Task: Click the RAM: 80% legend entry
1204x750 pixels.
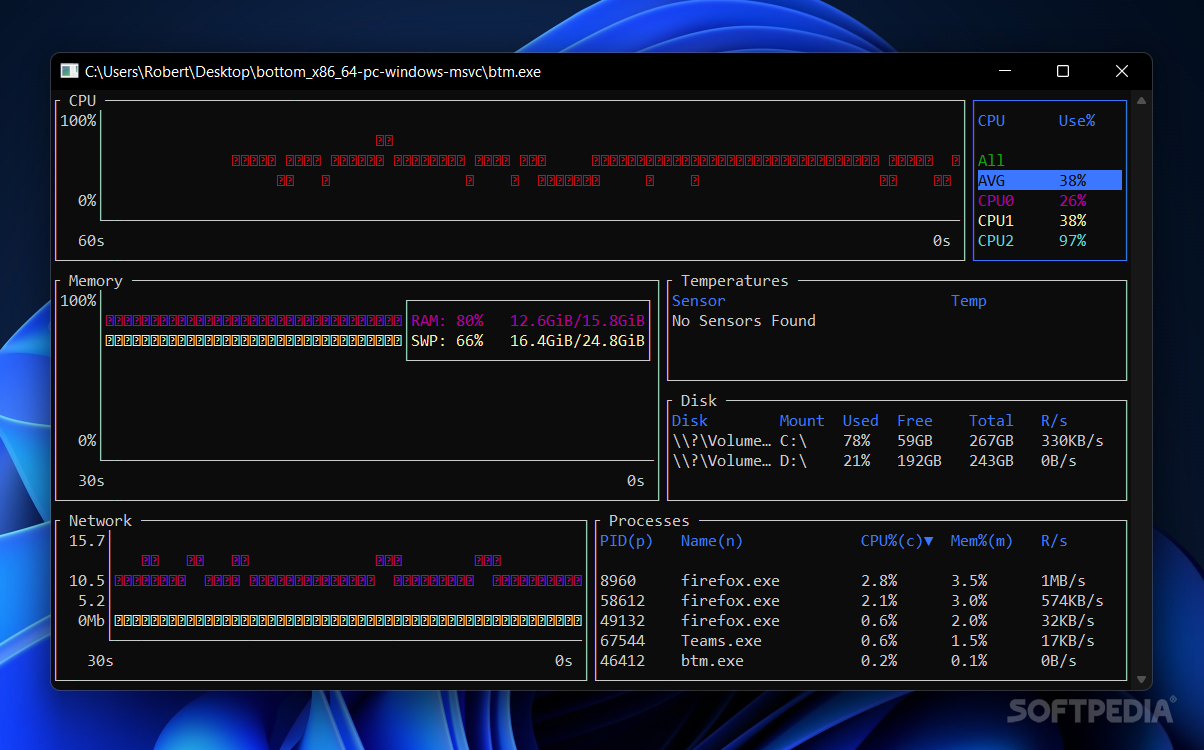Action: (528, 321)
